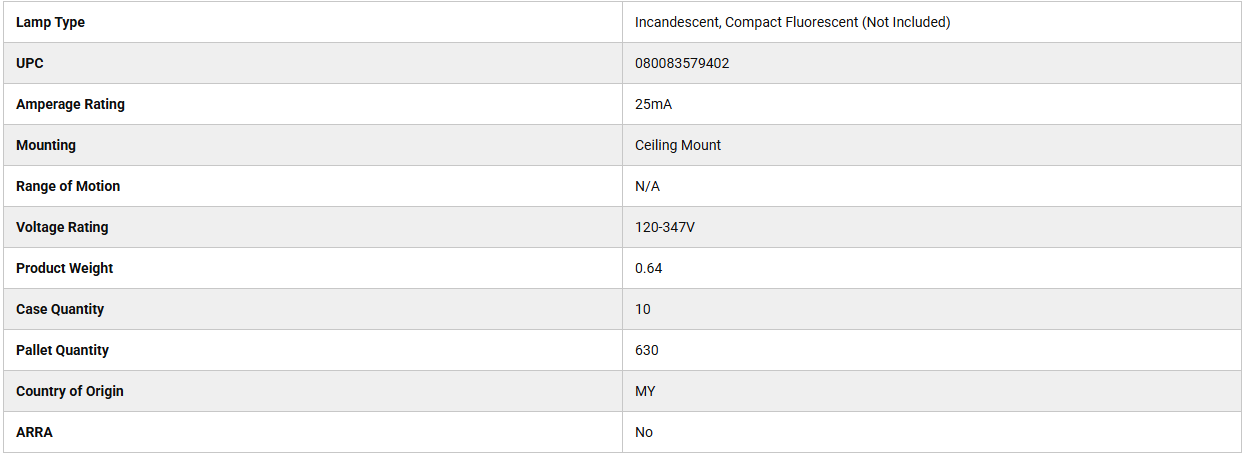Click the Ceiling Mount value
The width and height of the screenshot is (1243, 455).
tap(678, 145)
